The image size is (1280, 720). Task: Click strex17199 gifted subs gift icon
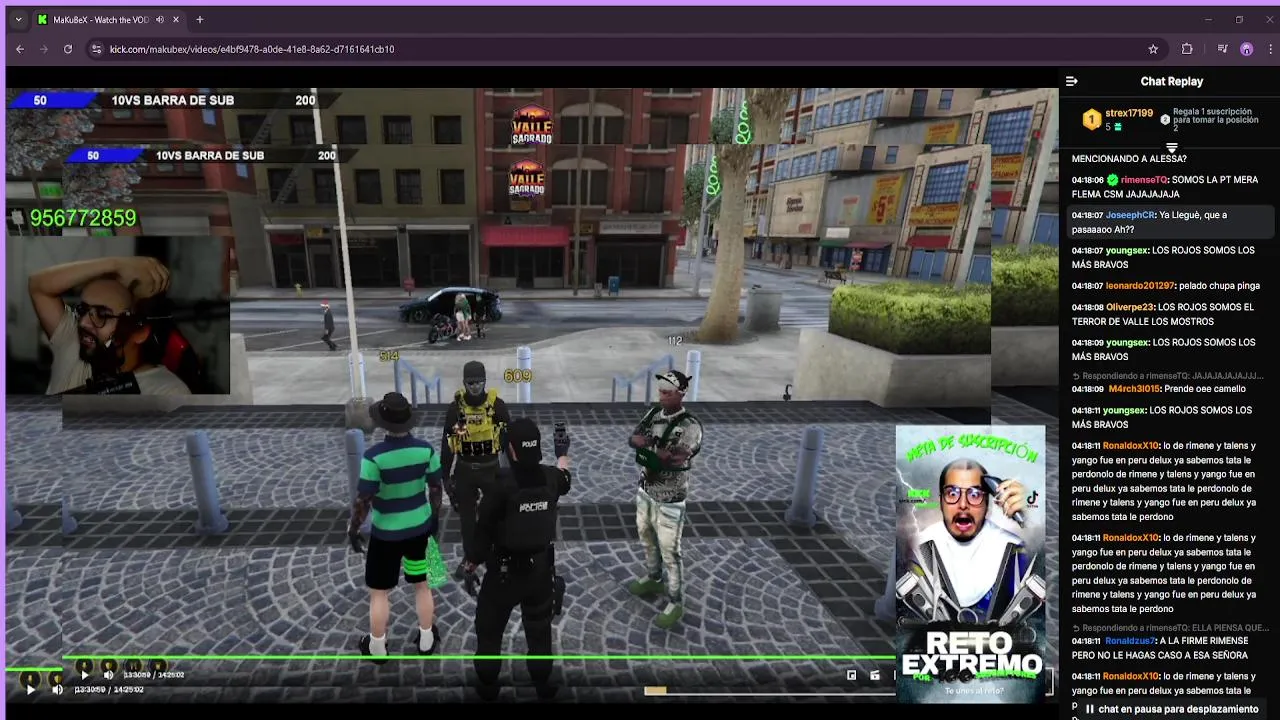click(1118, 127)
